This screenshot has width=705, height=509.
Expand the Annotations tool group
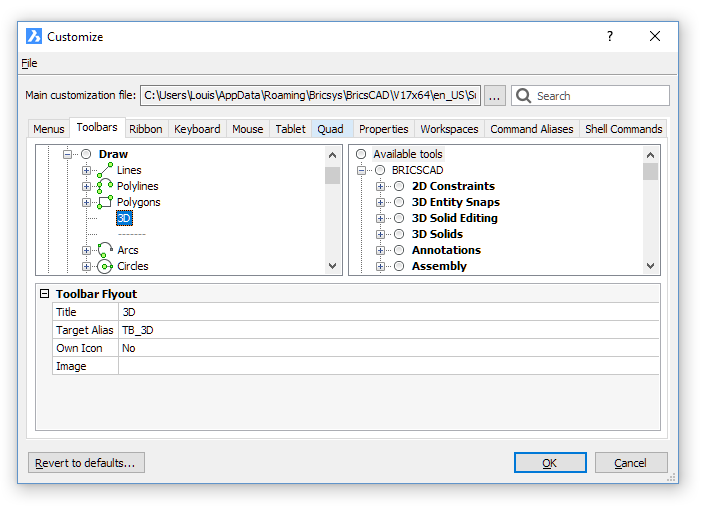[380, 250]
